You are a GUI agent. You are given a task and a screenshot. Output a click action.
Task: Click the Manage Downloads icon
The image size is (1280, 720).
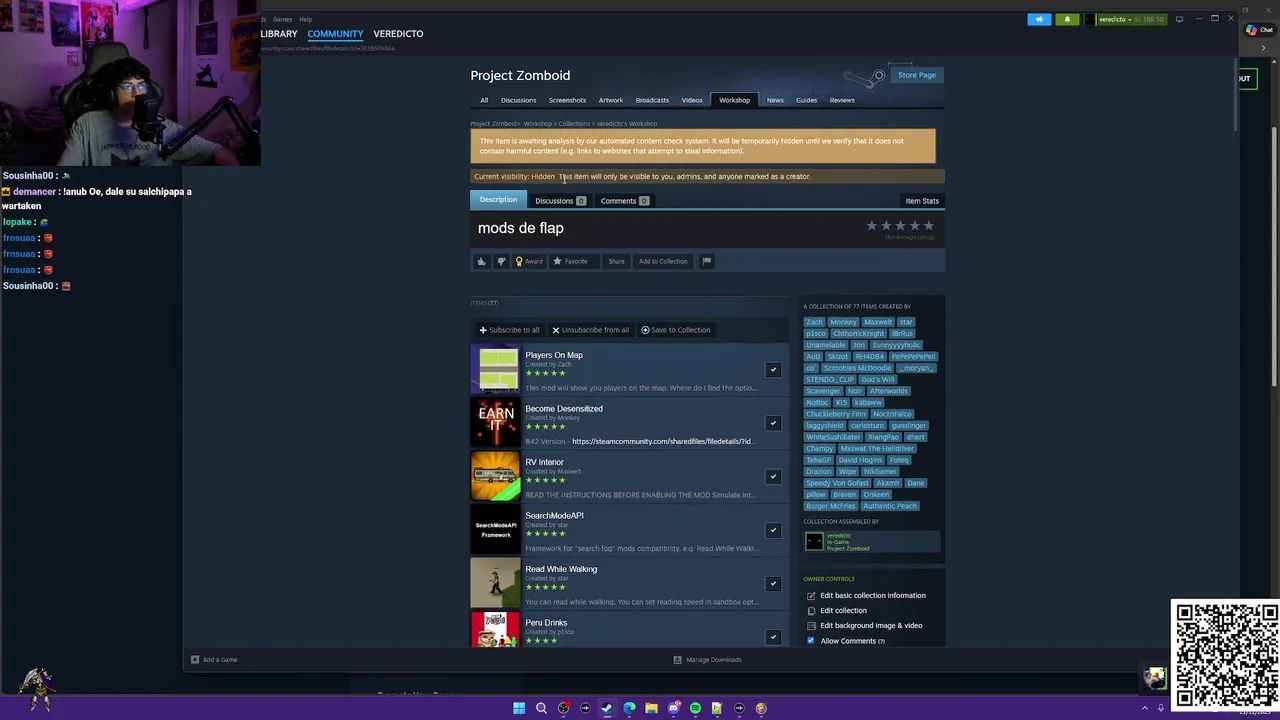point(677,659)
